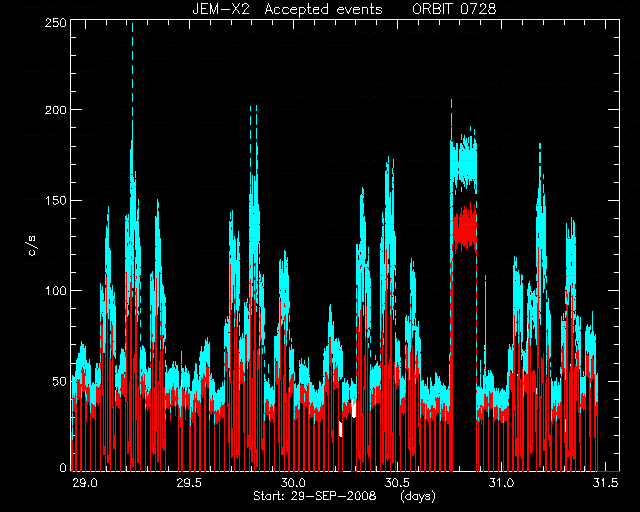640x512 pixels.
Task: Click the 30.5 x-axis tick label
Action: pos(397,483)
